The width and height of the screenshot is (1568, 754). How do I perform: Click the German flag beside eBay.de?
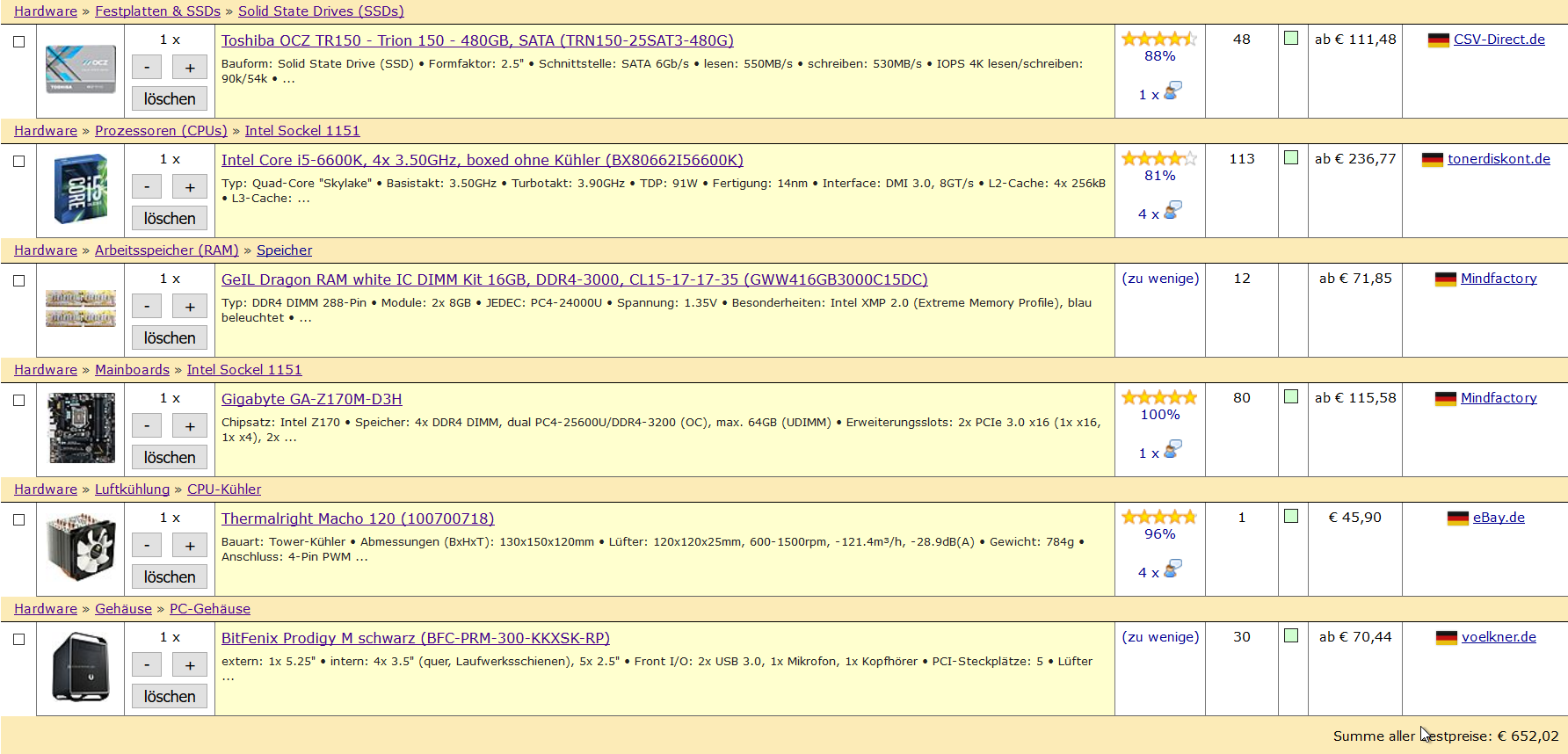[x=1458, y=518]
